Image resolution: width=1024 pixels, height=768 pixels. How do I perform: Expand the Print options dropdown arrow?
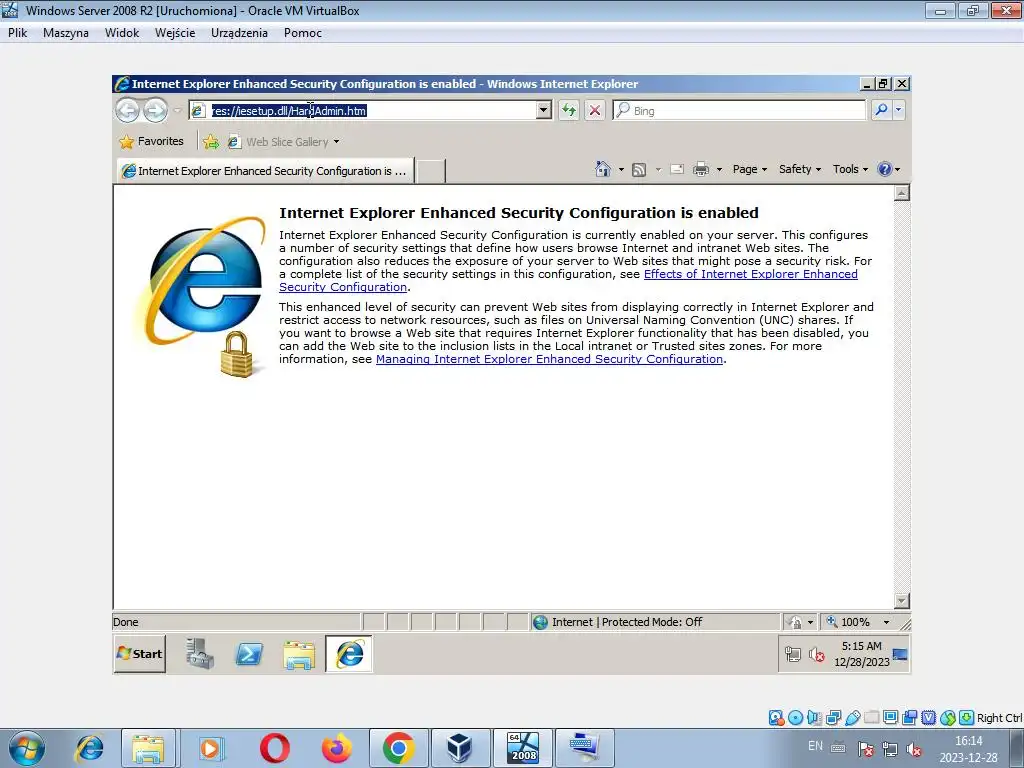pos(719,170)
